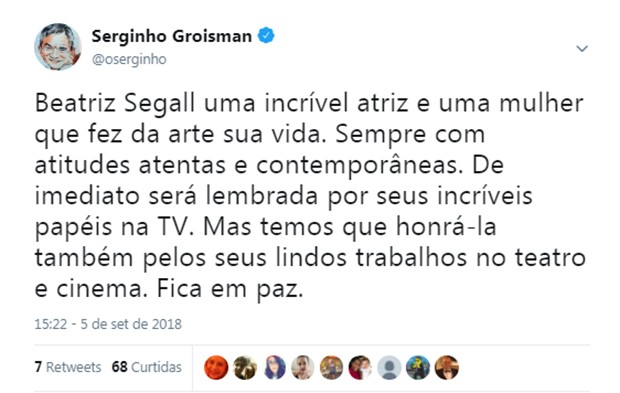This screenshot has width=620, height=393.
Task: Open the orange-toned figure liker avatar
Action: pyautogui.click(x=331, y=367)
